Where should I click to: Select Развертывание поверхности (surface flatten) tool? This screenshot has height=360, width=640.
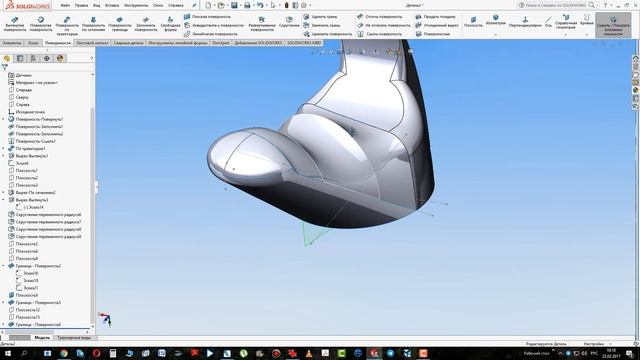coord(262,24)
